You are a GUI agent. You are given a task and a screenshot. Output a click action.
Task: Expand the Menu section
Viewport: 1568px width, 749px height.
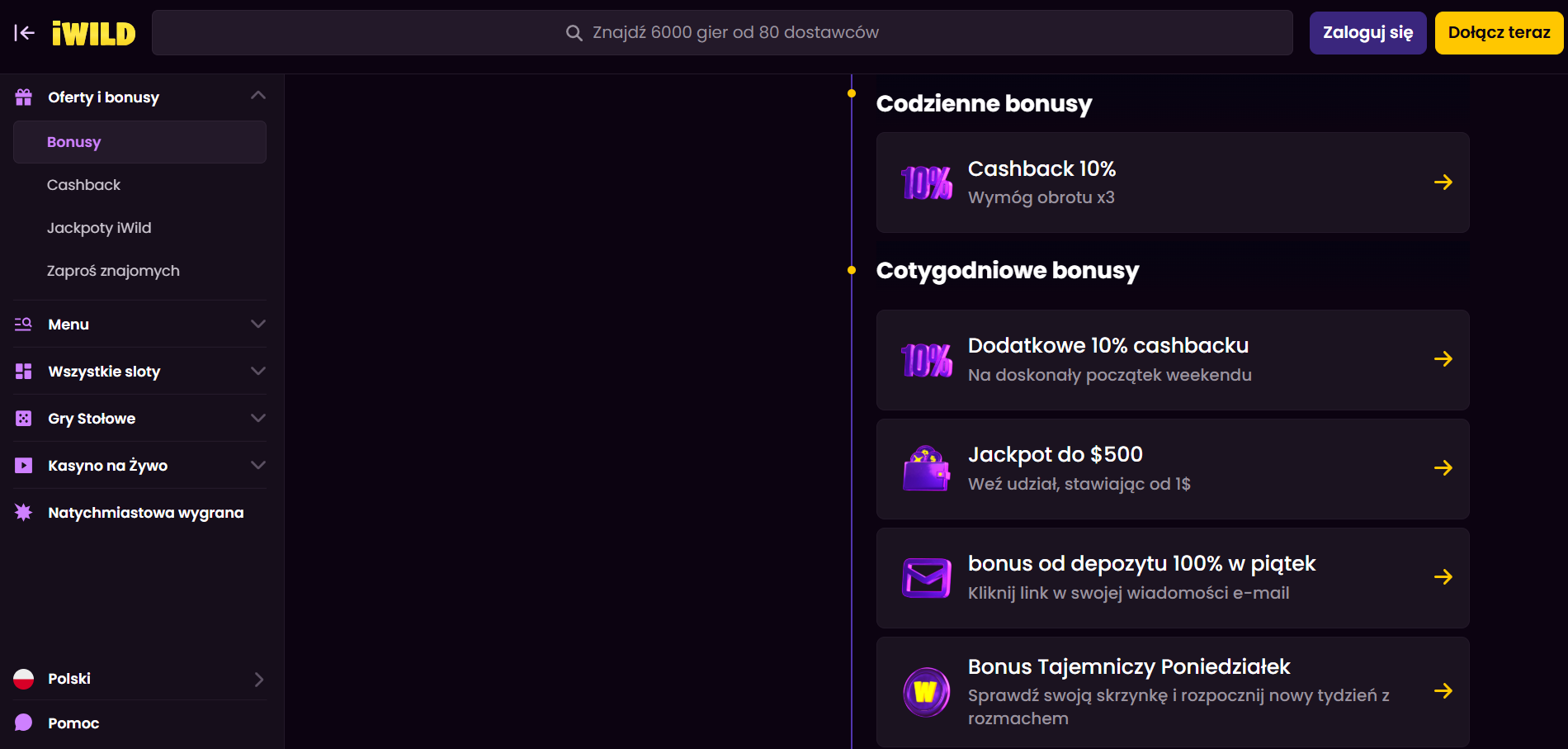tap(257, 324)
